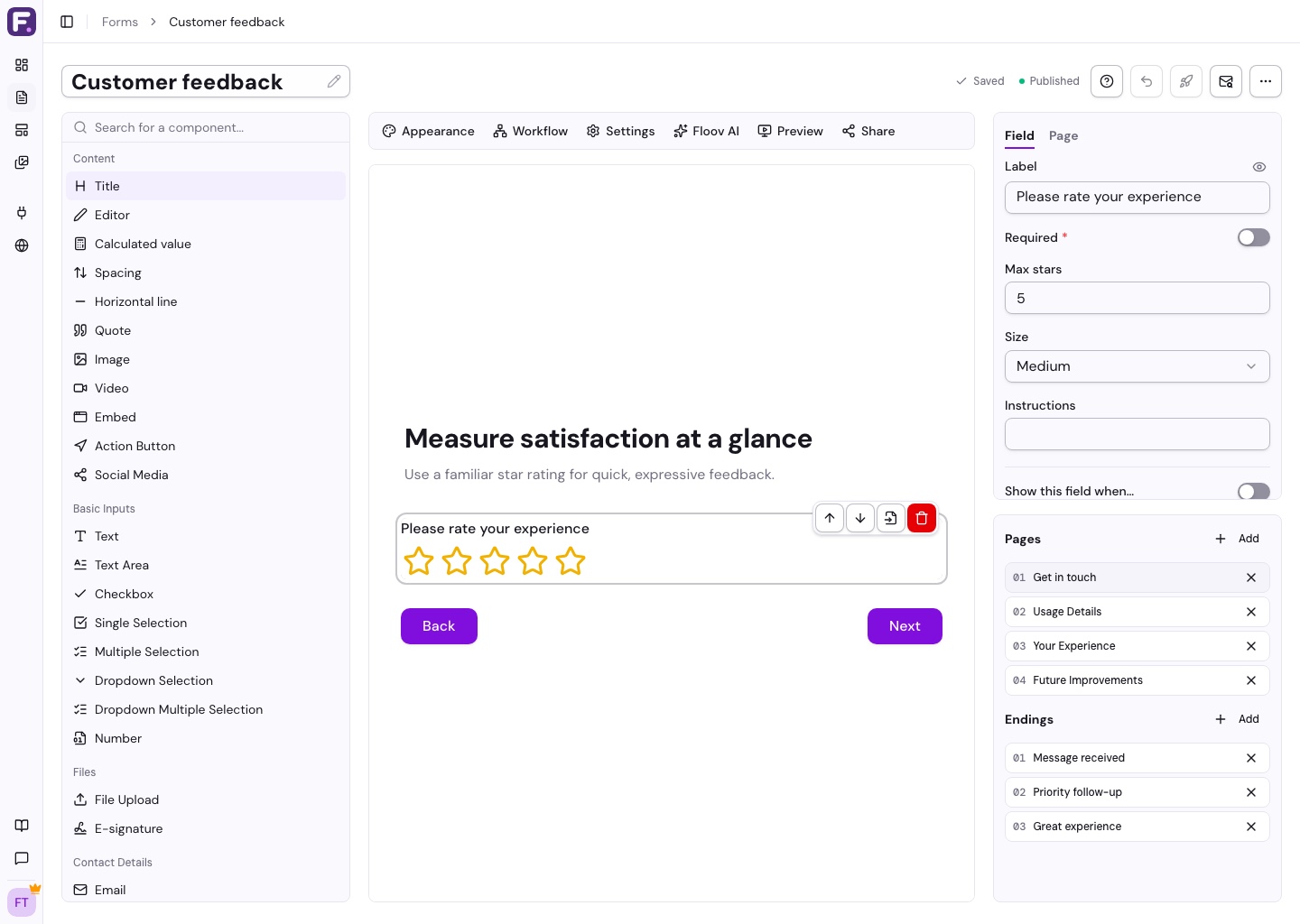This screenshot has width=1300, height=924.
Task: Click the pencil icon to rename form
Action: click(x=334, y=81)
